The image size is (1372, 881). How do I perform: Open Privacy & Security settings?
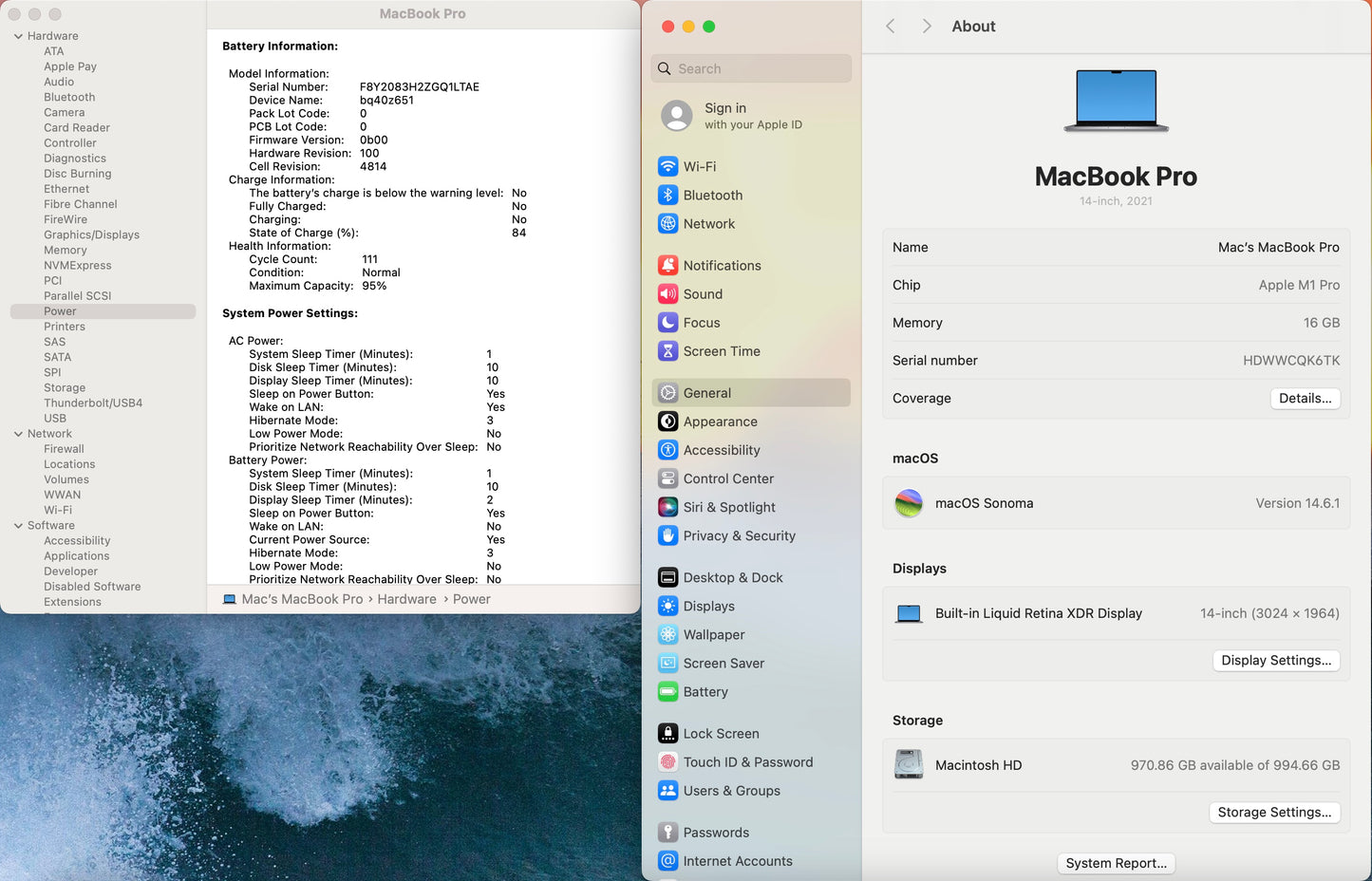click(739, 535)
